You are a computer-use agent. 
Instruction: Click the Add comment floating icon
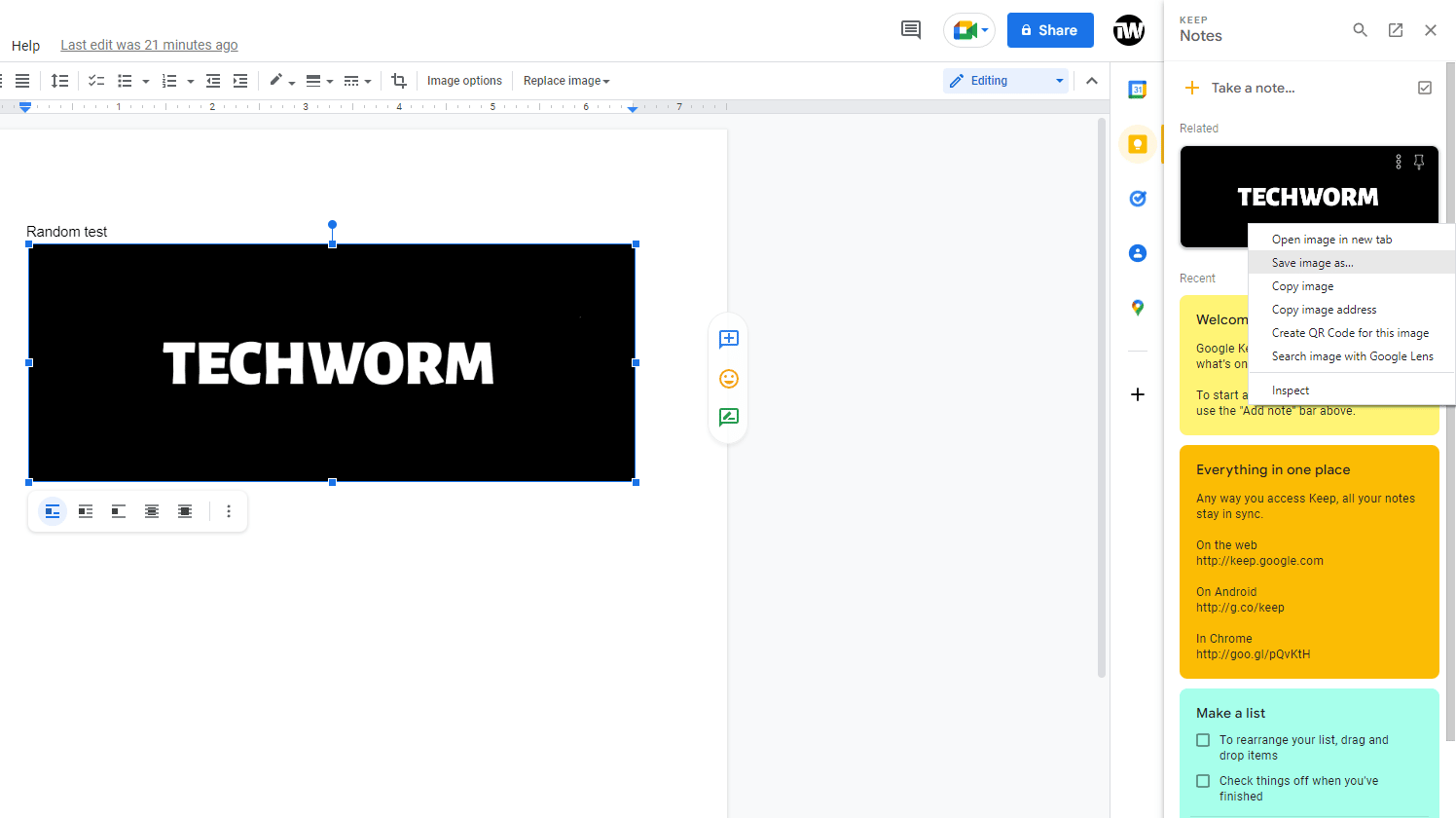[x=729, y=339]
